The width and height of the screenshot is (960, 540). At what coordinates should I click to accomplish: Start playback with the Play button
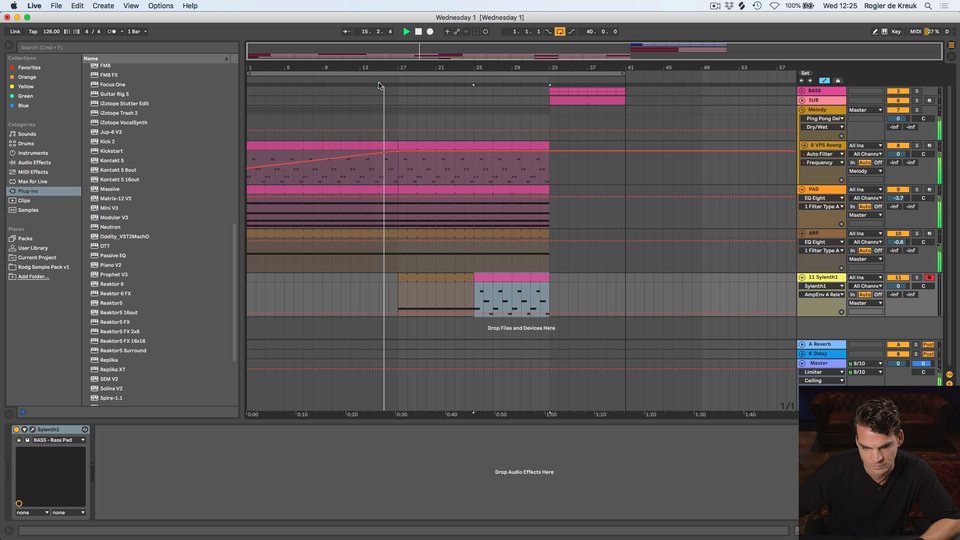click(x=406, y=31)
